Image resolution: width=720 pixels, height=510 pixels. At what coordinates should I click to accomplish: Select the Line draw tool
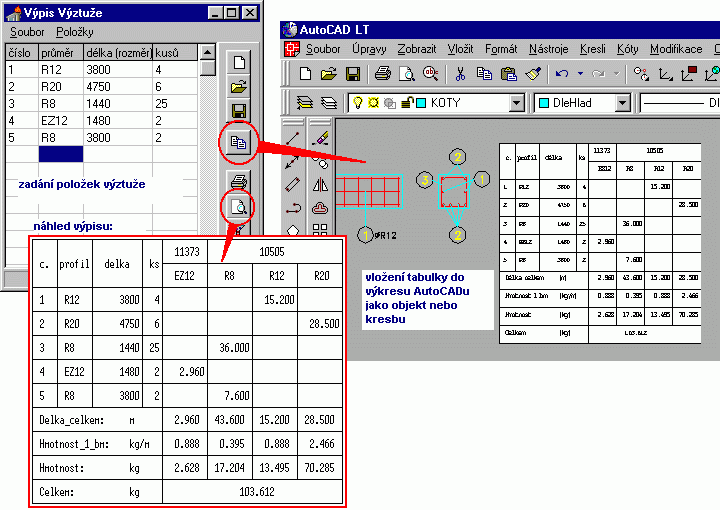click(292, 138)
